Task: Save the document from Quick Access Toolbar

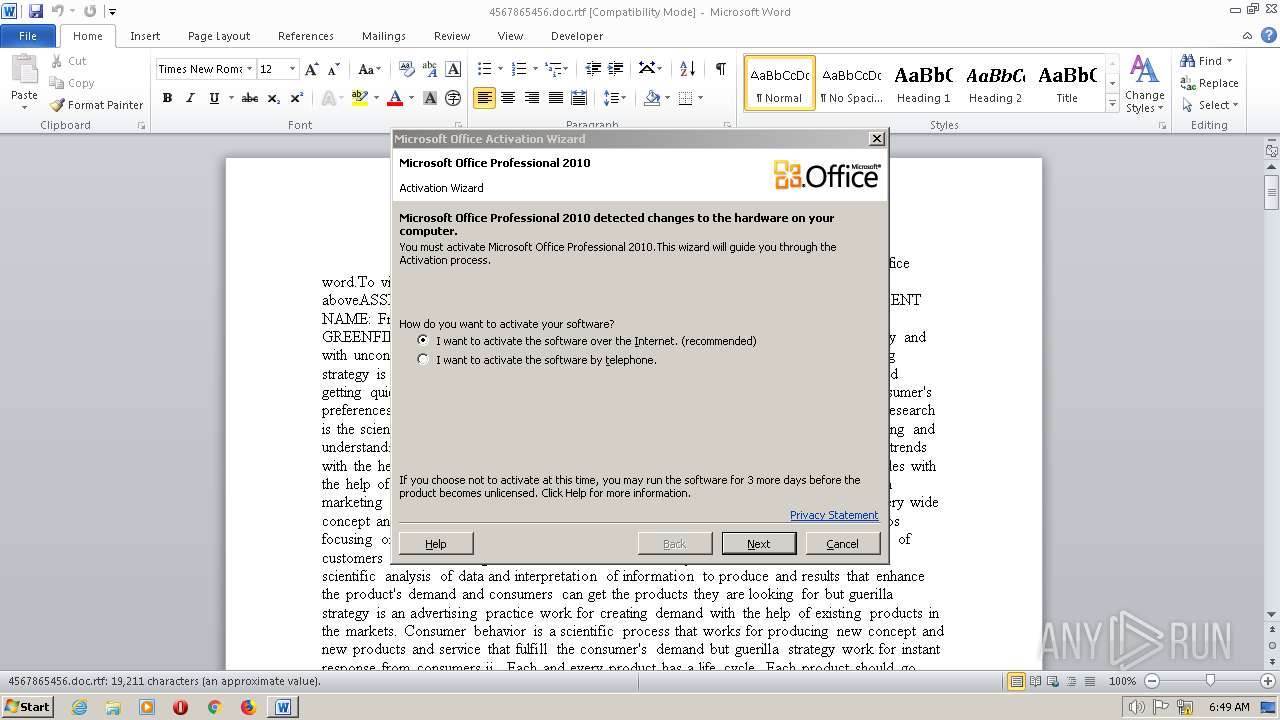Action: click(36, 11)
